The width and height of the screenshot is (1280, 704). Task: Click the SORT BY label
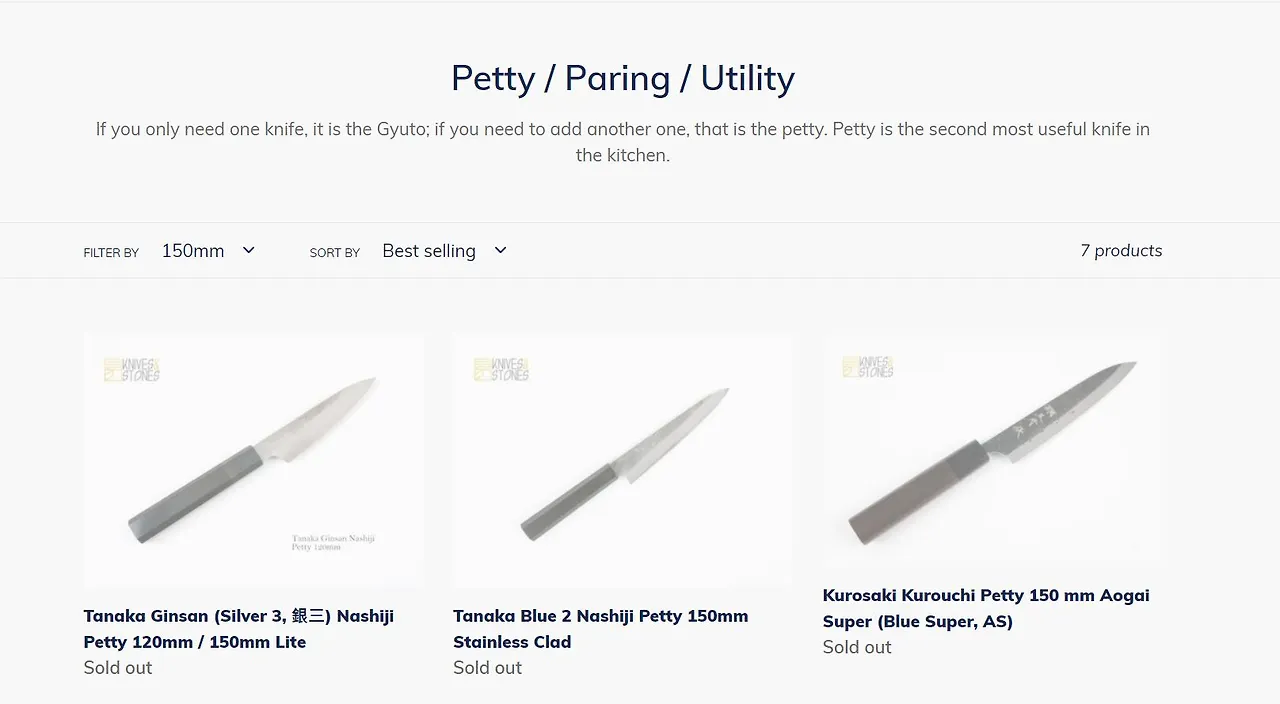pos(335,253)
